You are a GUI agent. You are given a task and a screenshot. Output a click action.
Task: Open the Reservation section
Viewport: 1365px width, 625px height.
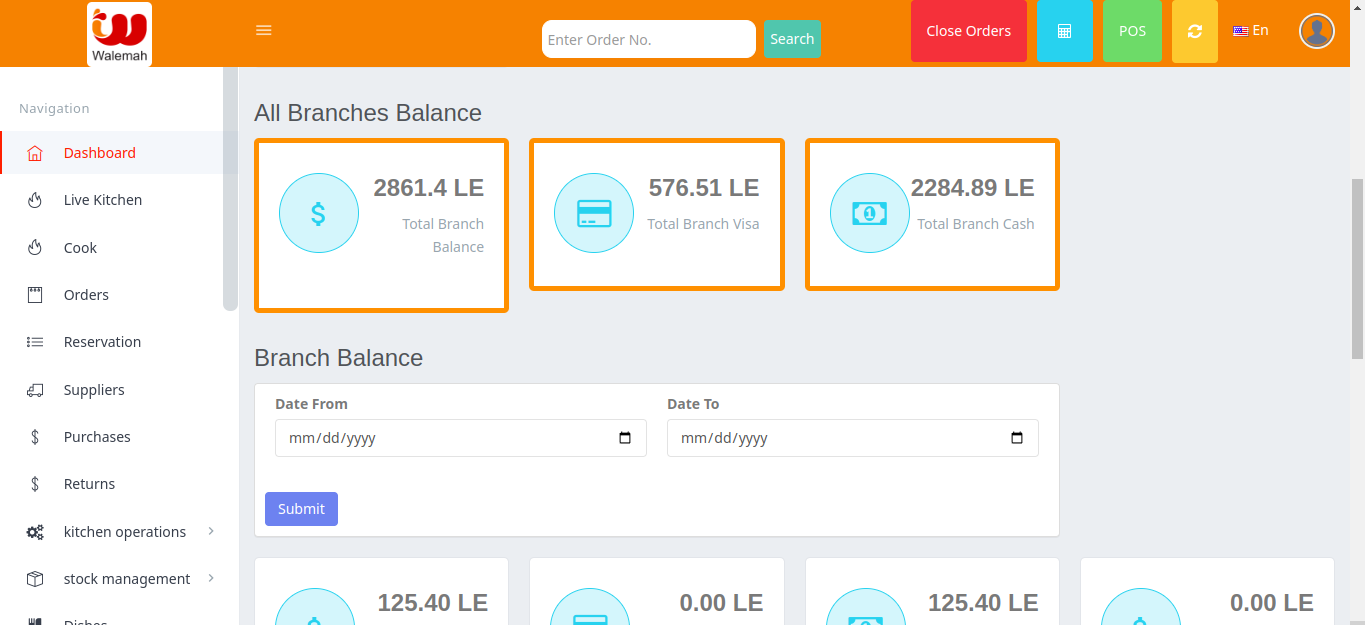click(x=102, y=342)
